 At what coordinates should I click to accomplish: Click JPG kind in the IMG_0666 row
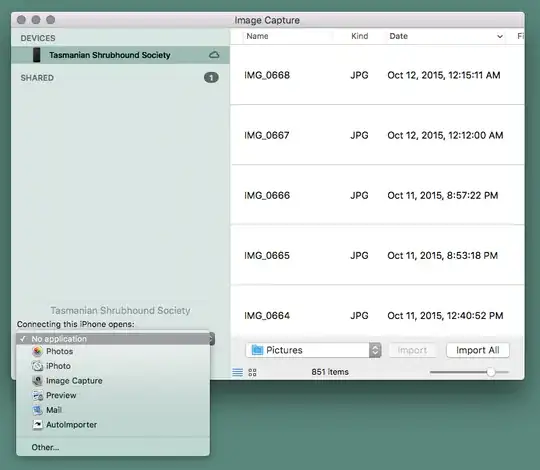coord(359,195)
